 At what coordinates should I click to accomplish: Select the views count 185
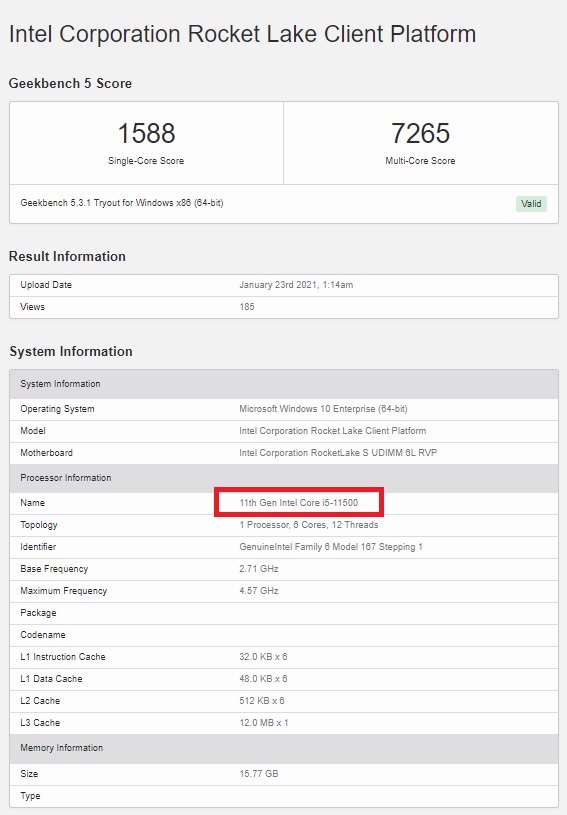point(247,307)
